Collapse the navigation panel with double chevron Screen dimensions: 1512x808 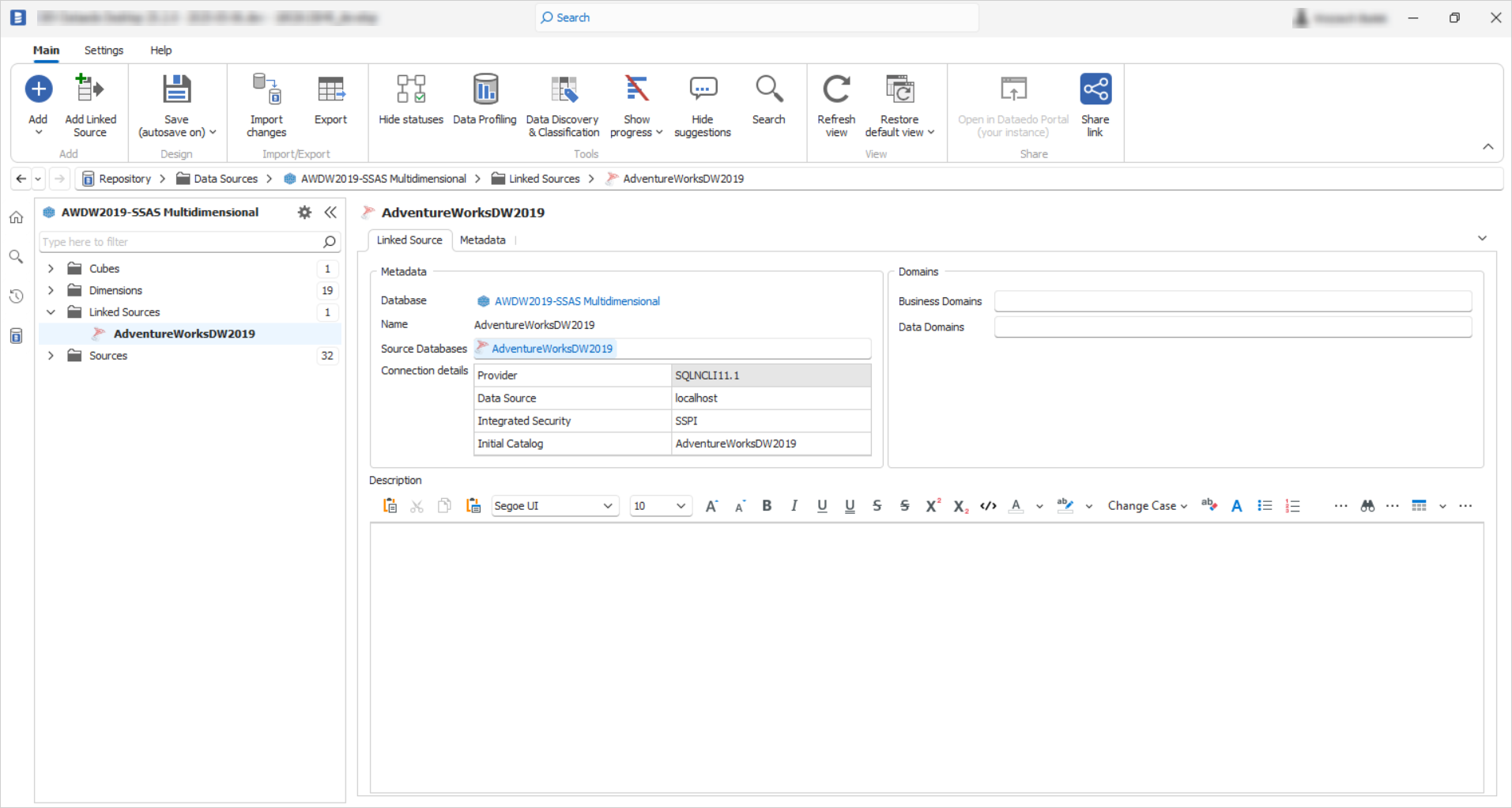tap(330, 212)
